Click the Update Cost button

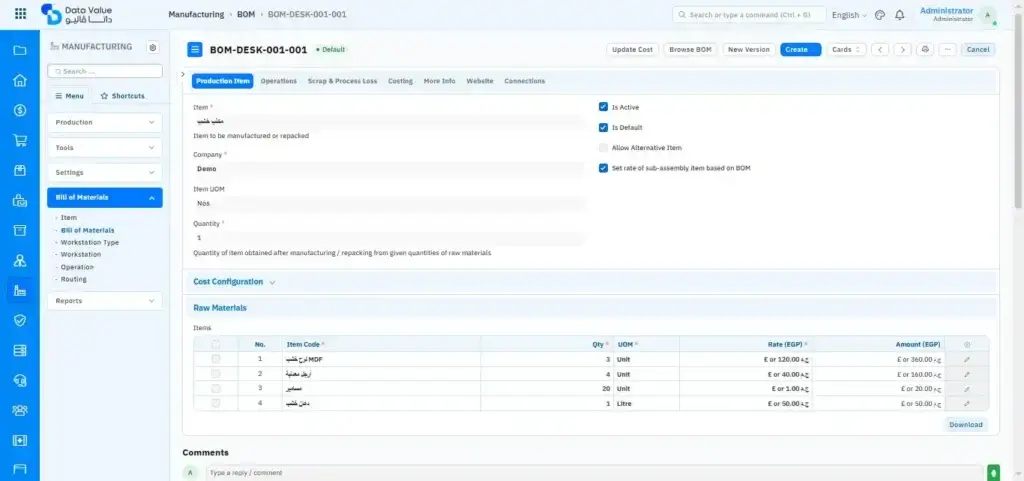click(x=632, y=49)
